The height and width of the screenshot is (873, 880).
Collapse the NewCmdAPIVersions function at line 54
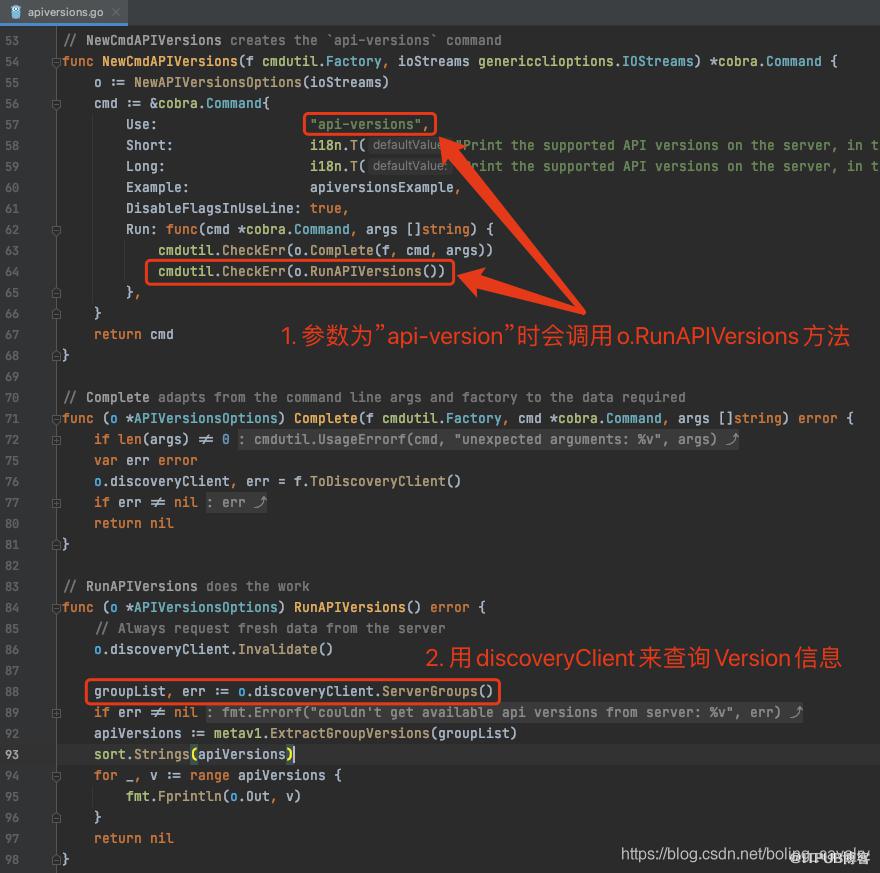[56, 62]
